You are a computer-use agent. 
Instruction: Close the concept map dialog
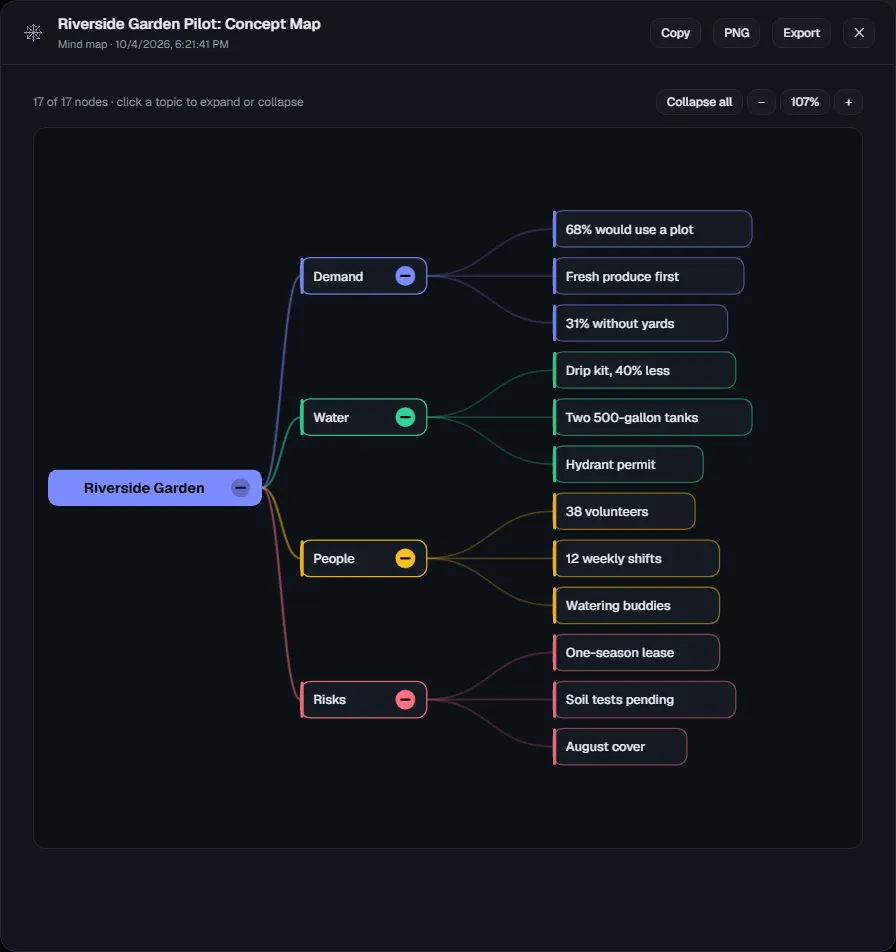[x=858, y=33]
